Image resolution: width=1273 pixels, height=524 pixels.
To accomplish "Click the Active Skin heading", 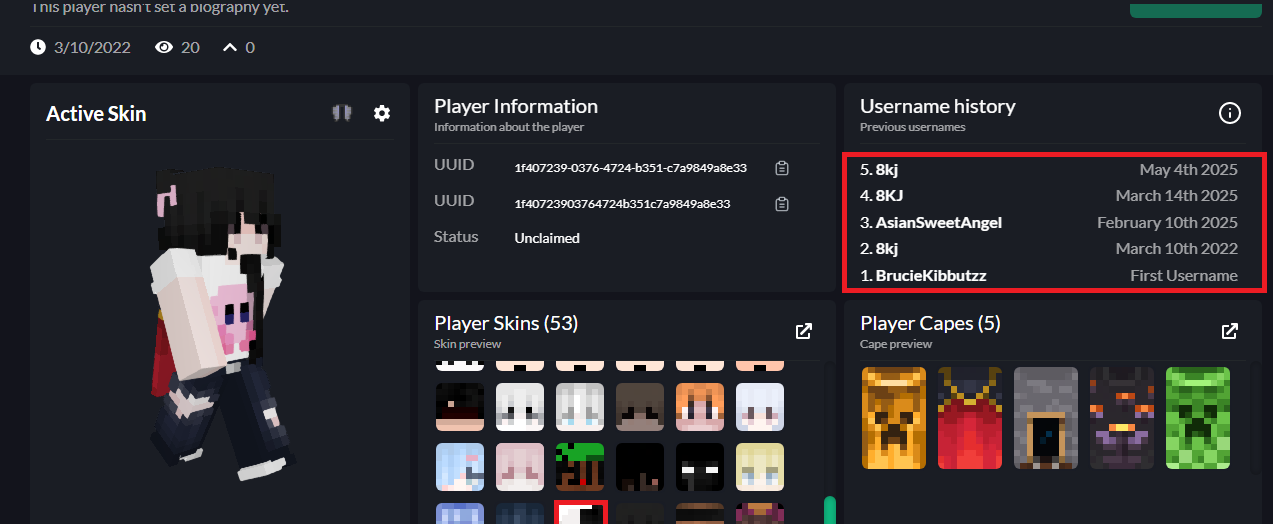I will tap(96, 114).
